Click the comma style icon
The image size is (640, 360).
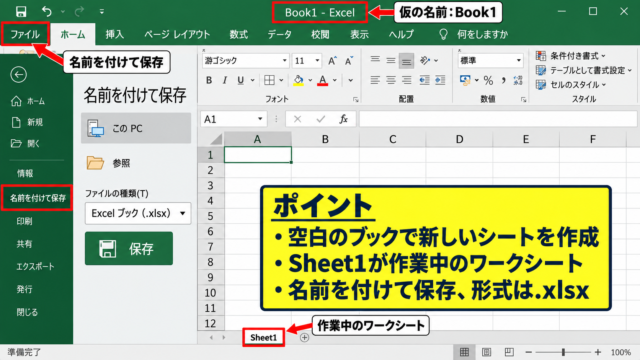coord(504,80)
